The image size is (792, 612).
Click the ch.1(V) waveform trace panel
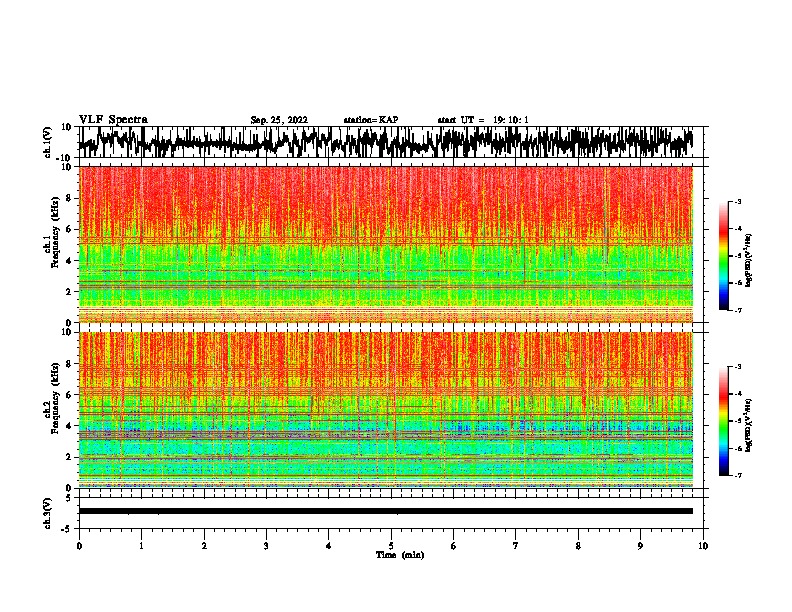(x=391, y=142)
